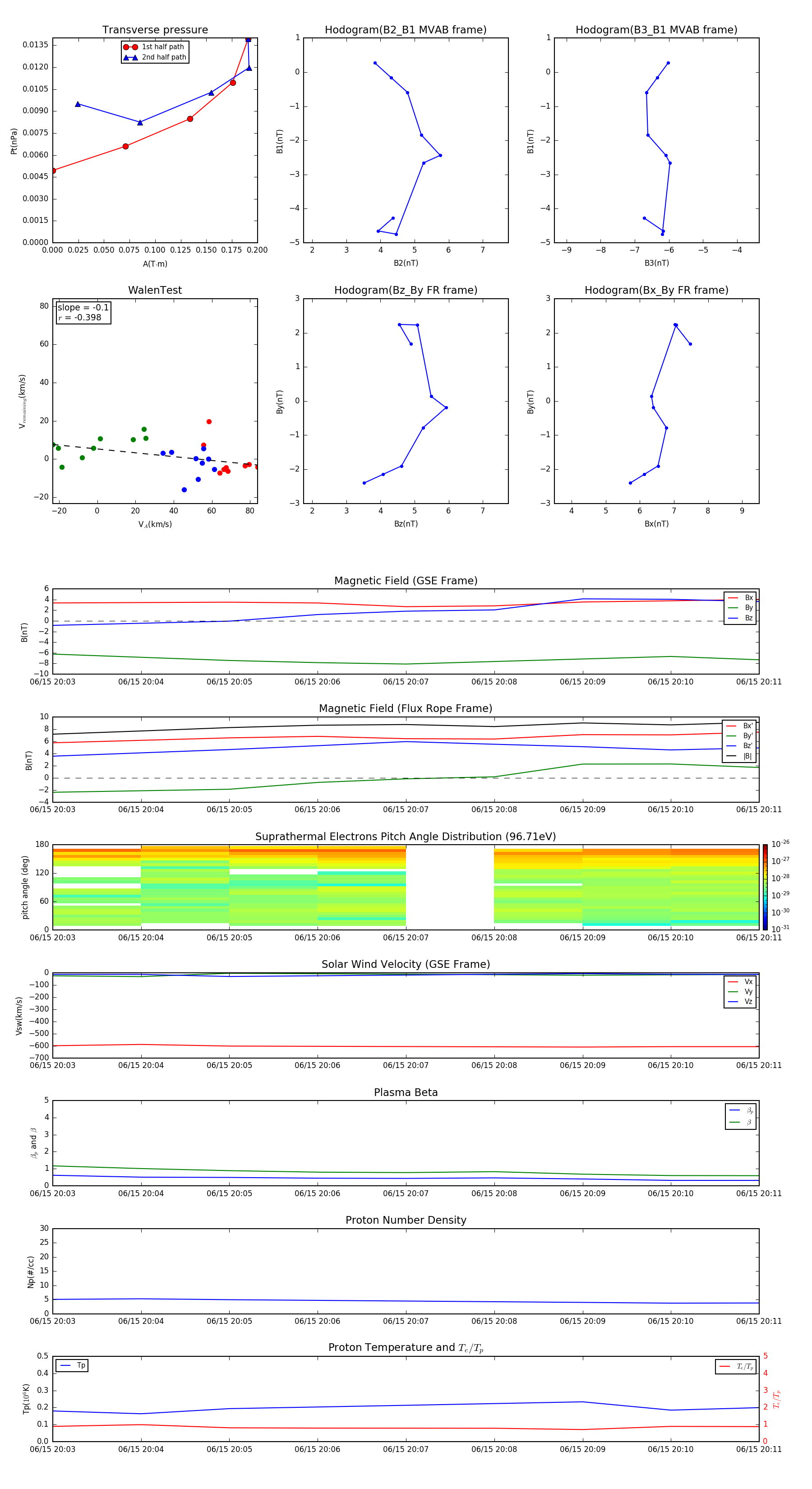Click Vx entry in solar wind legend
This screenshot has width=812, height=1489.
click(x=740, y=982)
